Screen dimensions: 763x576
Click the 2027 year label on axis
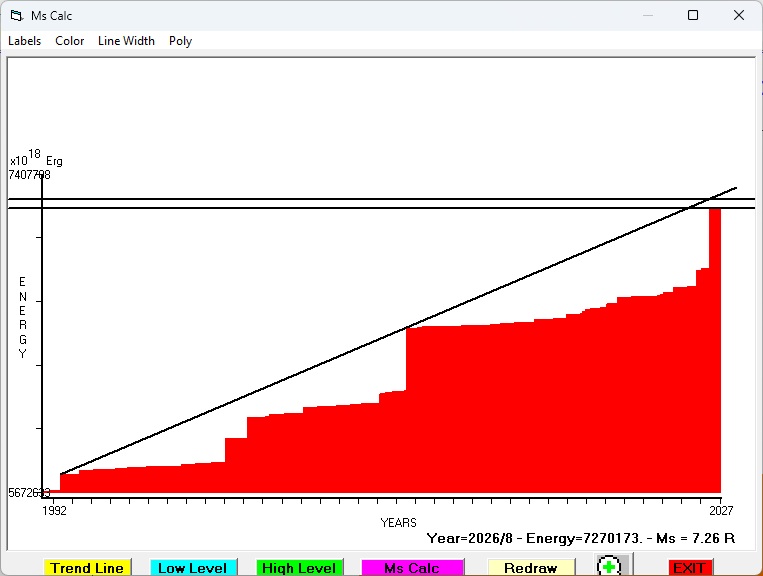[x=721, y=510]
